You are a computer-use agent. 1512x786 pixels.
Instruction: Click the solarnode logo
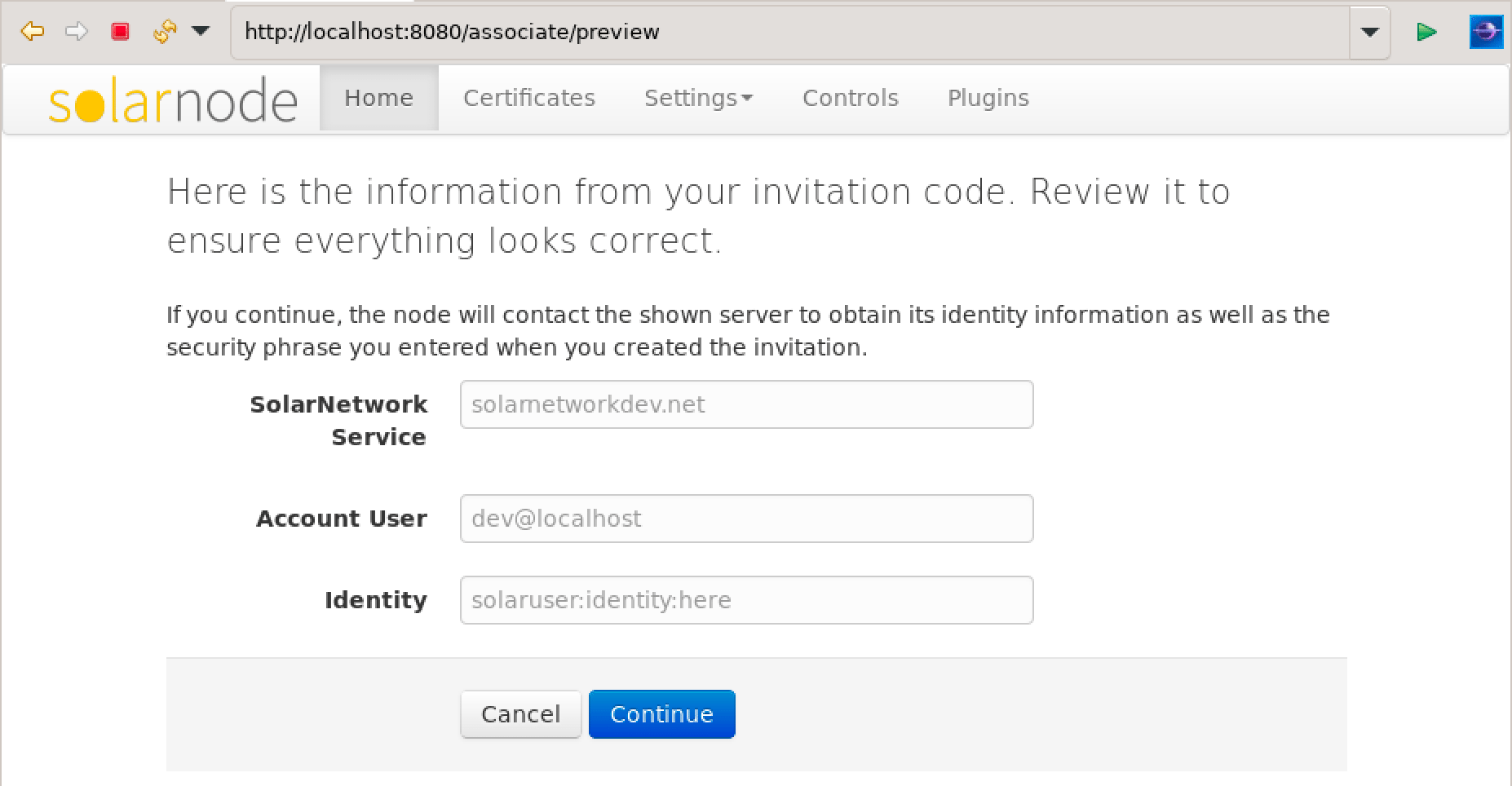[x=172, y=98]
